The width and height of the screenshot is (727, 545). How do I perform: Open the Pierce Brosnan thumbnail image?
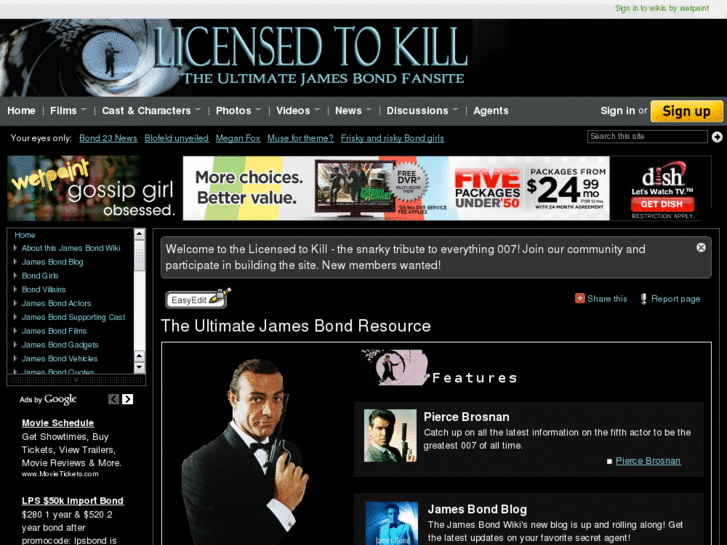[390, 435]
